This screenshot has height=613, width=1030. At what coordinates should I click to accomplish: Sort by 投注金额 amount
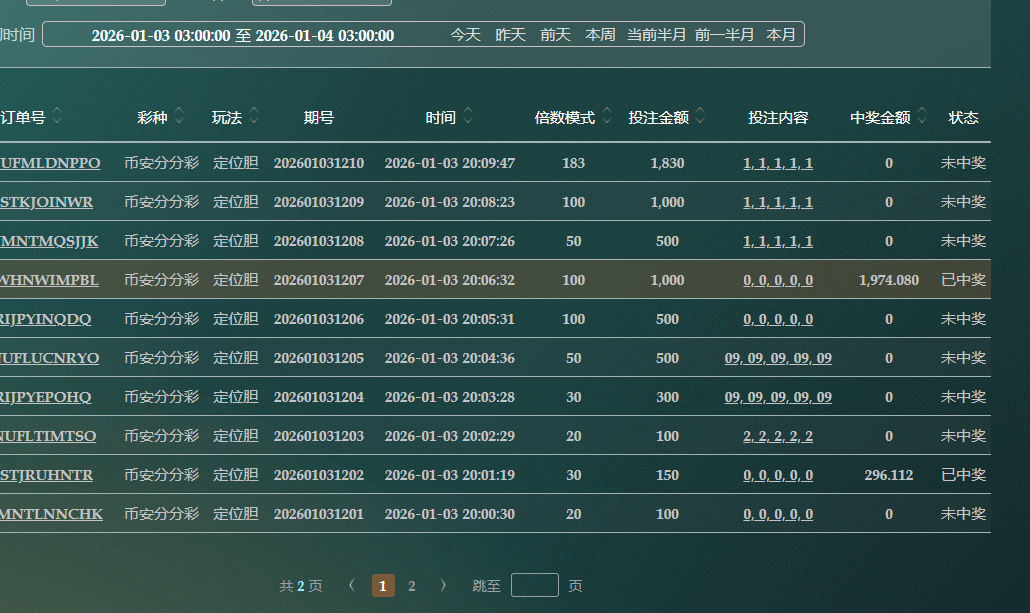click(x=700, y=117)
